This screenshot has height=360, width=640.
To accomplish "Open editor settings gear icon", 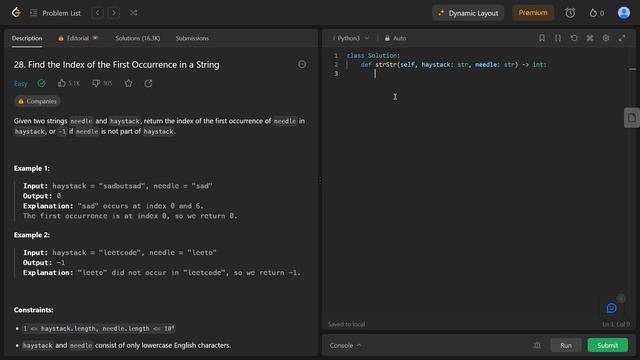I will click(x=606, y=38).
